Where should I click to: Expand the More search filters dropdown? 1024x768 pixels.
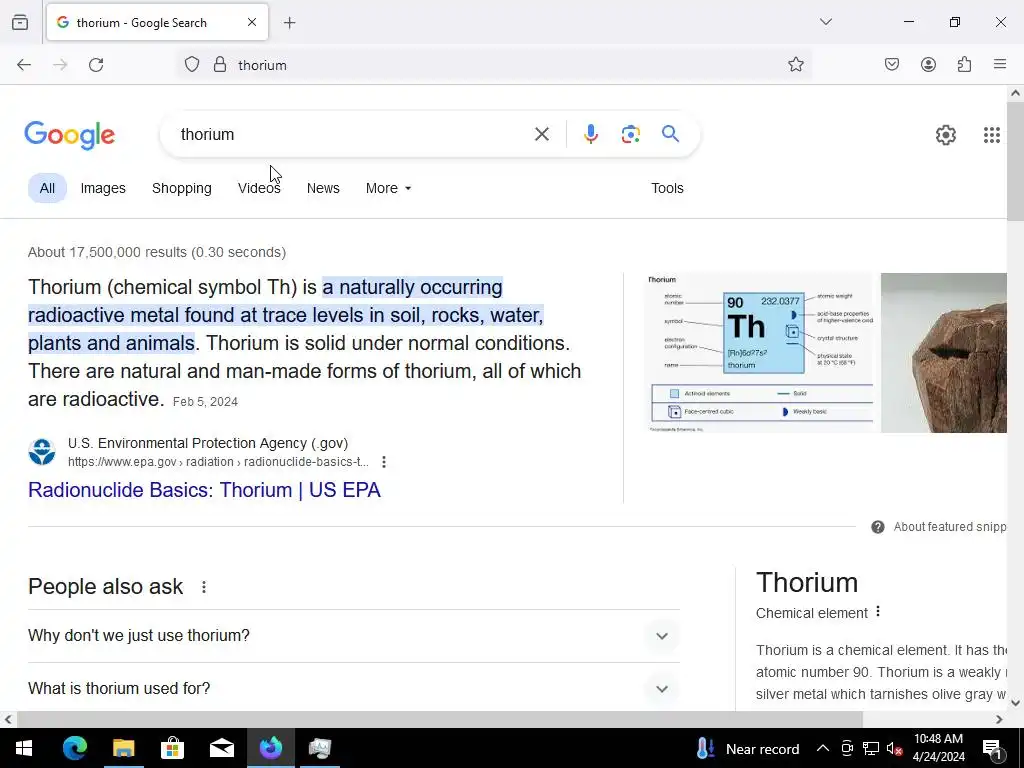[x=389, y=188]
